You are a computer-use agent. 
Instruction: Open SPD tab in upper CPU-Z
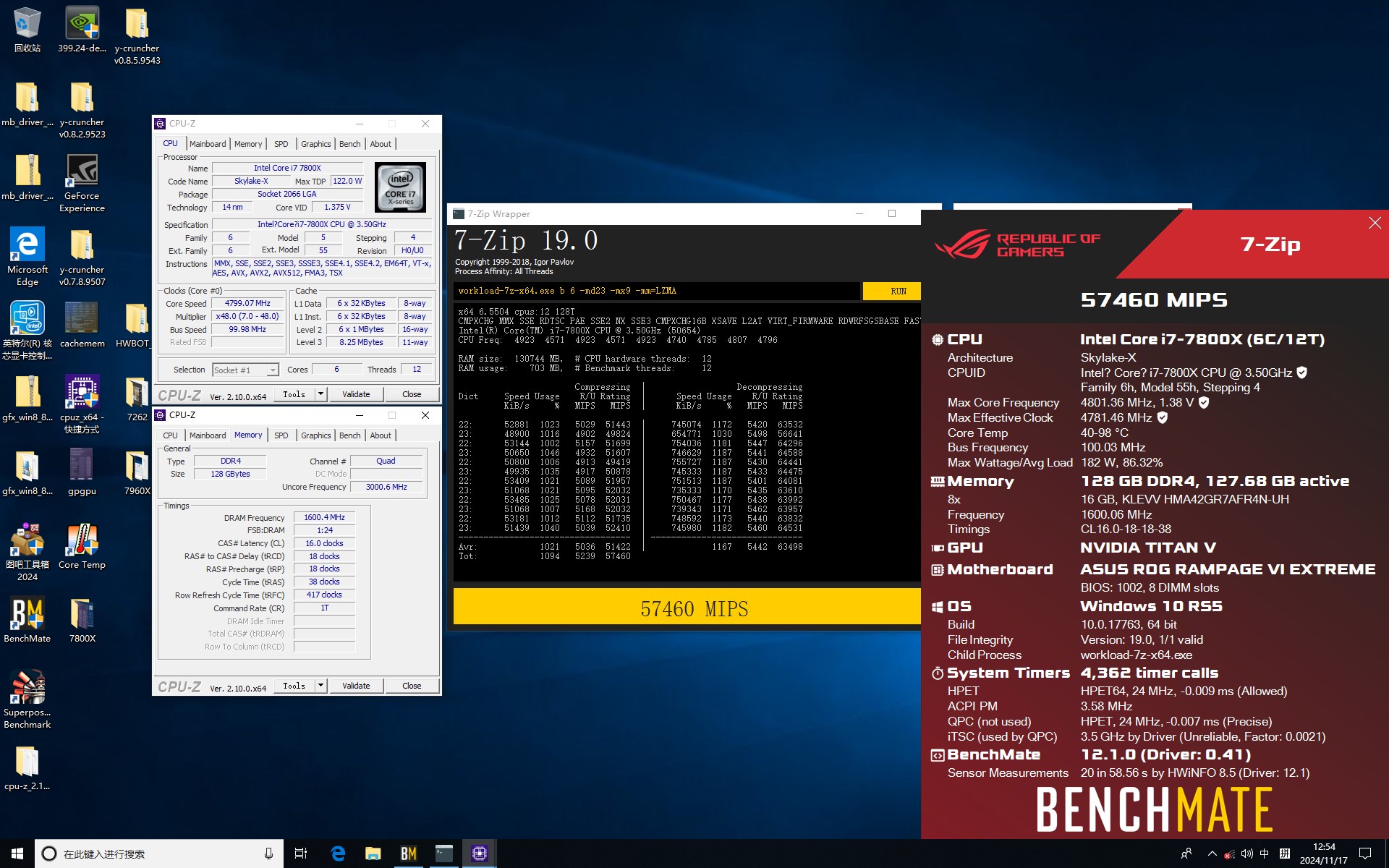point(281,144)
